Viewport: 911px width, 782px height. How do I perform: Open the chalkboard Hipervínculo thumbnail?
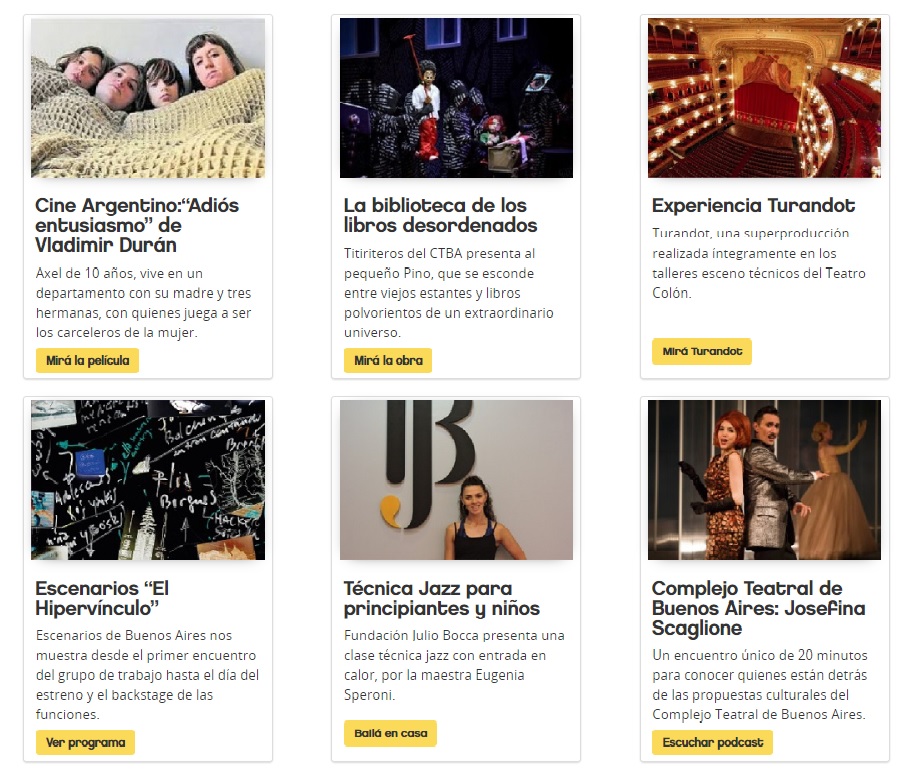click(148, 480)
